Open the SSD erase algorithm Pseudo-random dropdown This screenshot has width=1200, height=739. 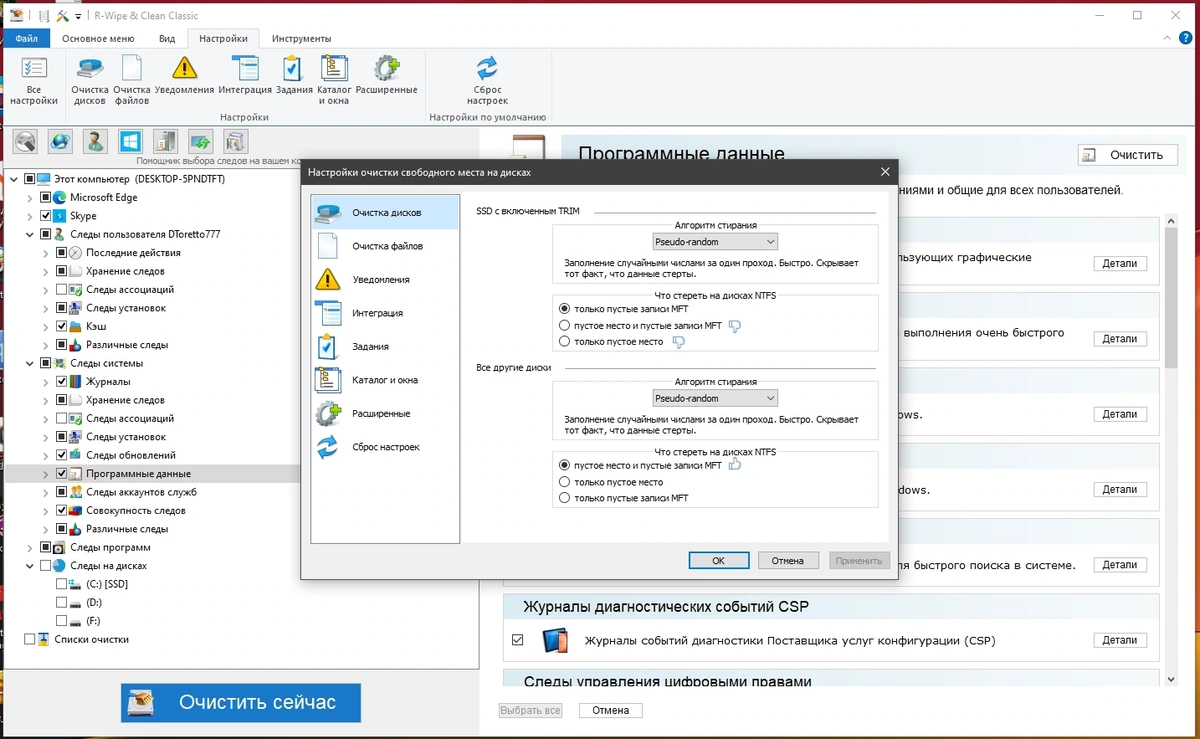coord(714,242)
